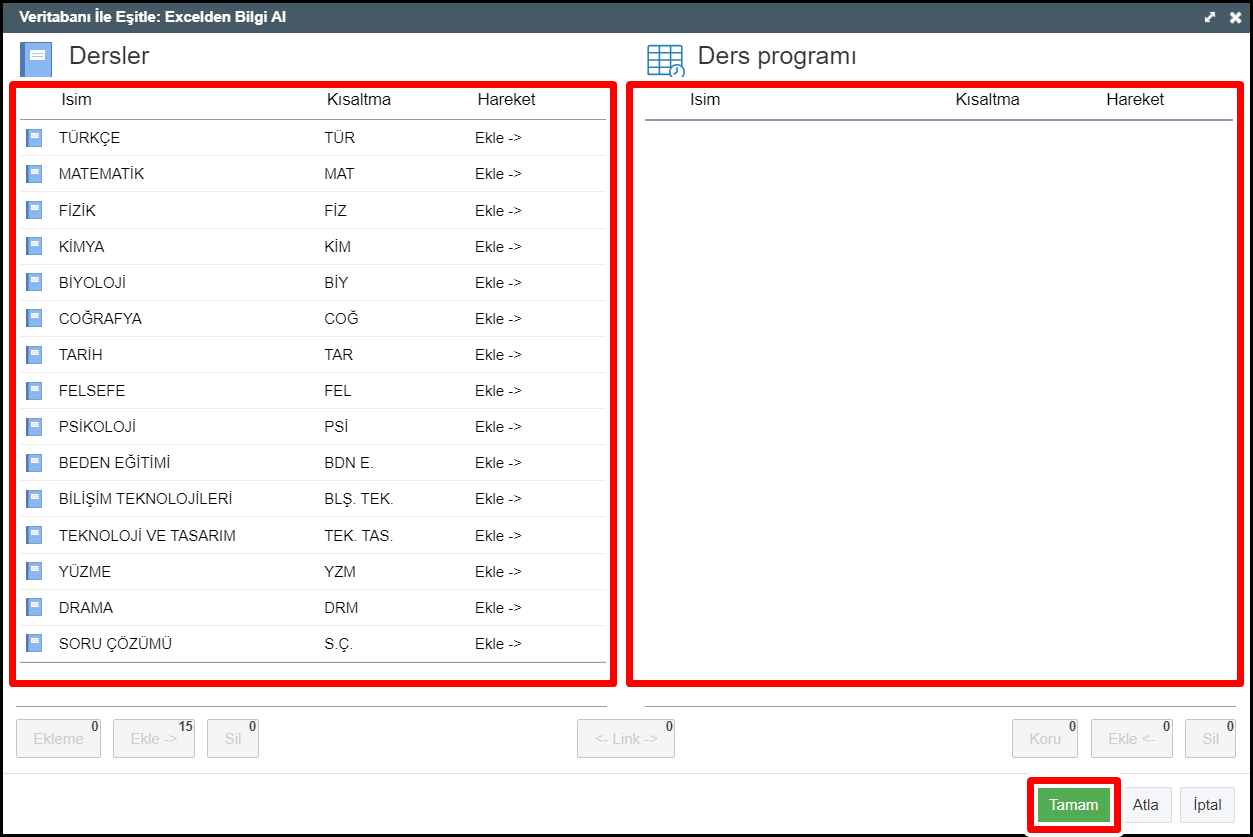
Task: Skip this step with Atla
Action: (1146, 805)
